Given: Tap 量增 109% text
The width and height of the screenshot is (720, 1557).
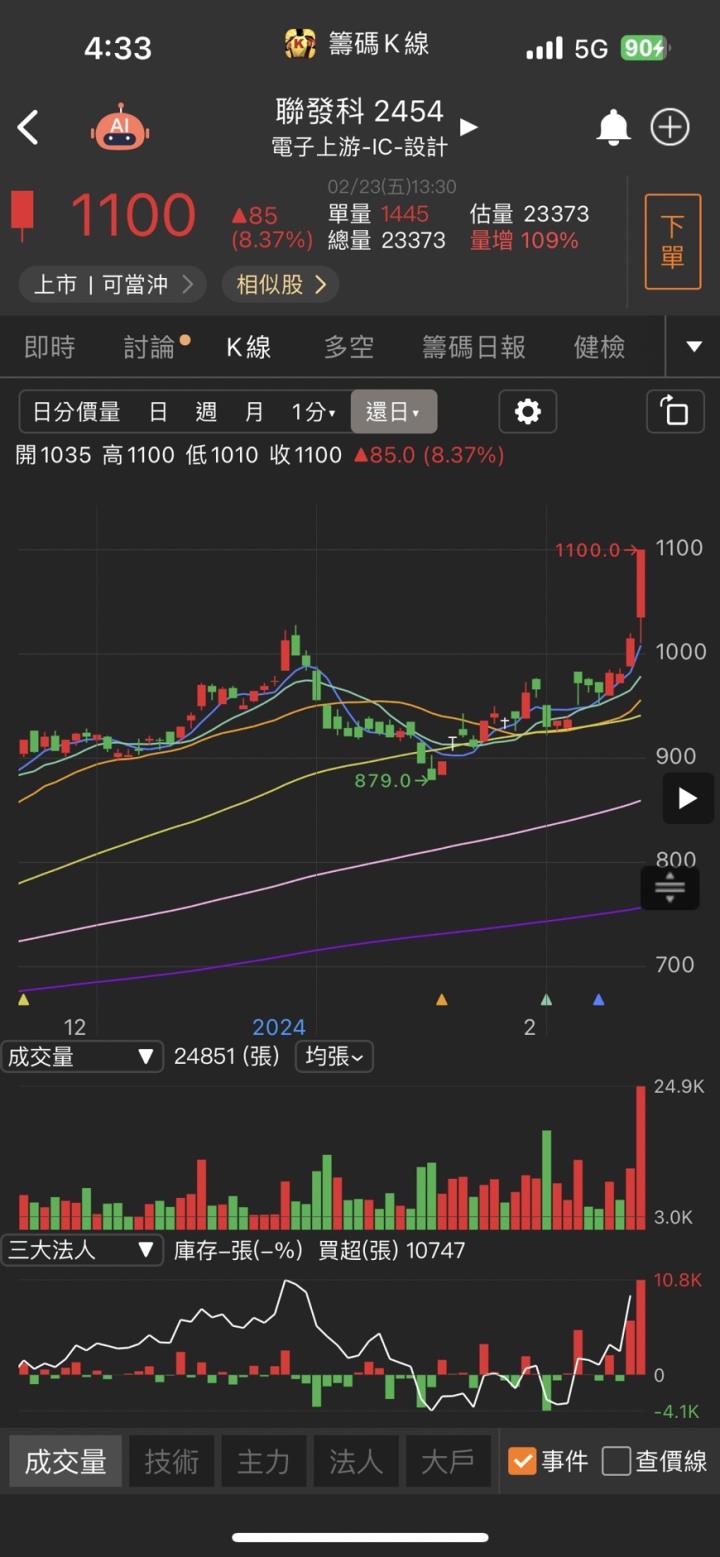Looking at the screenshot, I should (x=524, y=240).
